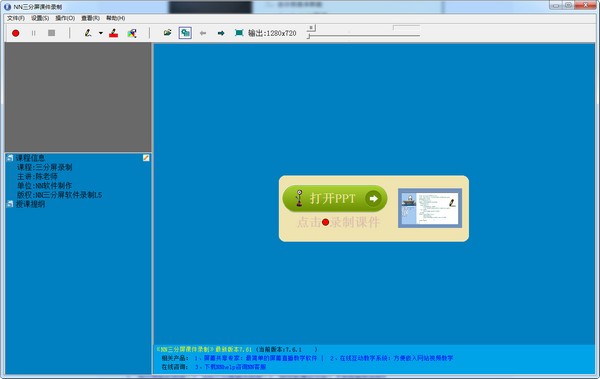Viewport: 600px width, 379px height.
Task: Click the pause recording button
Action: [34, 33]
